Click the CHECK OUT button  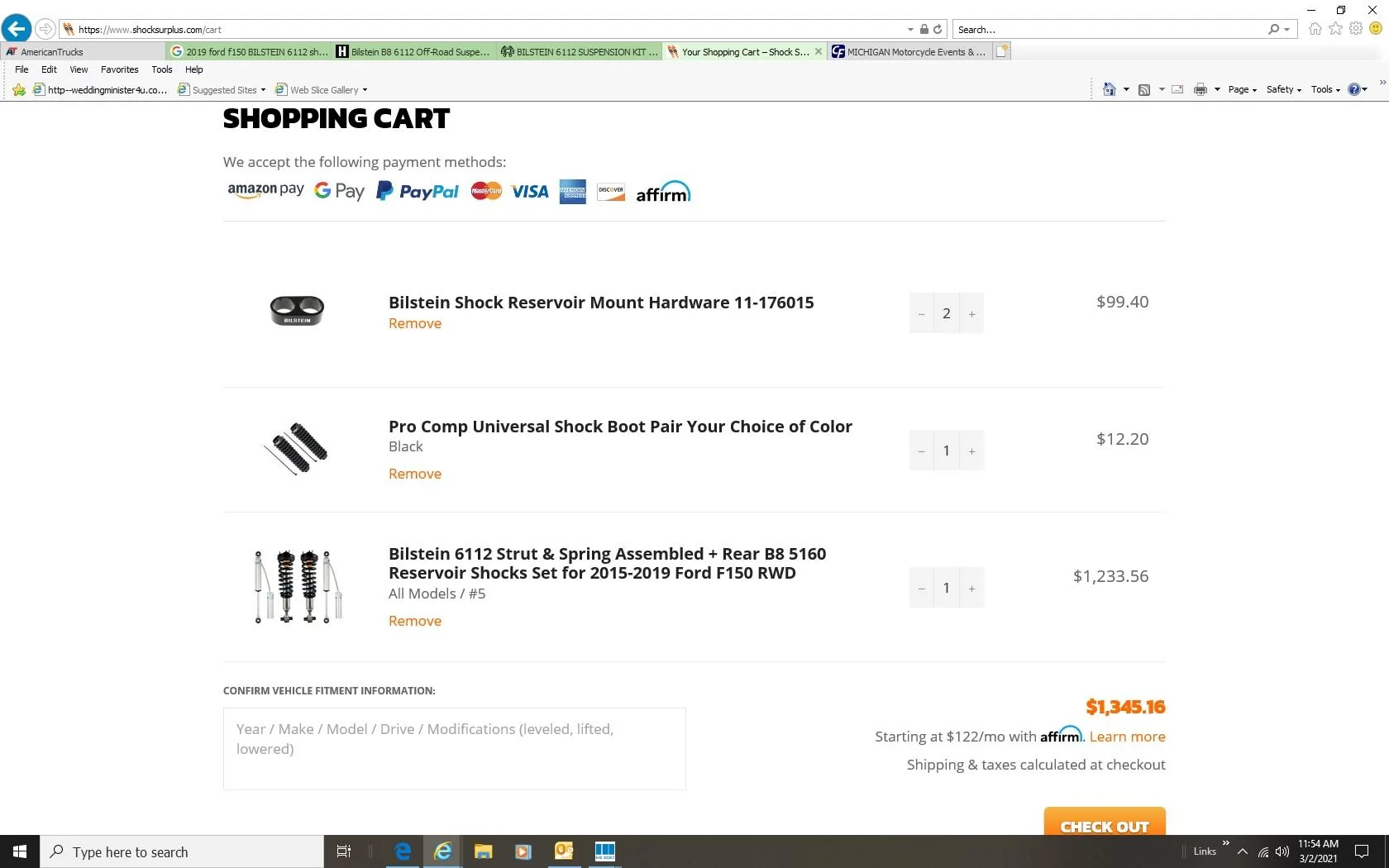tap(1105, 825)
